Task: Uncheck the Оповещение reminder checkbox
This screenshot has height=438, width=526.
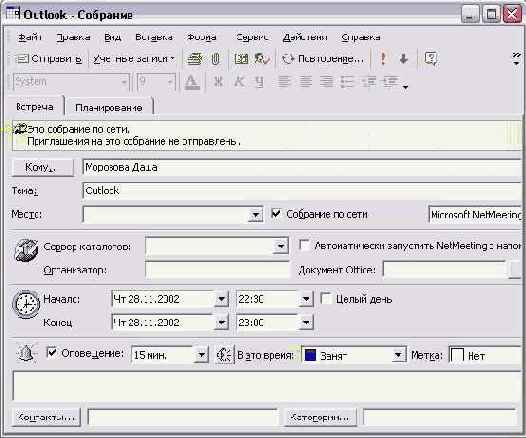Action: coord(52,353)
